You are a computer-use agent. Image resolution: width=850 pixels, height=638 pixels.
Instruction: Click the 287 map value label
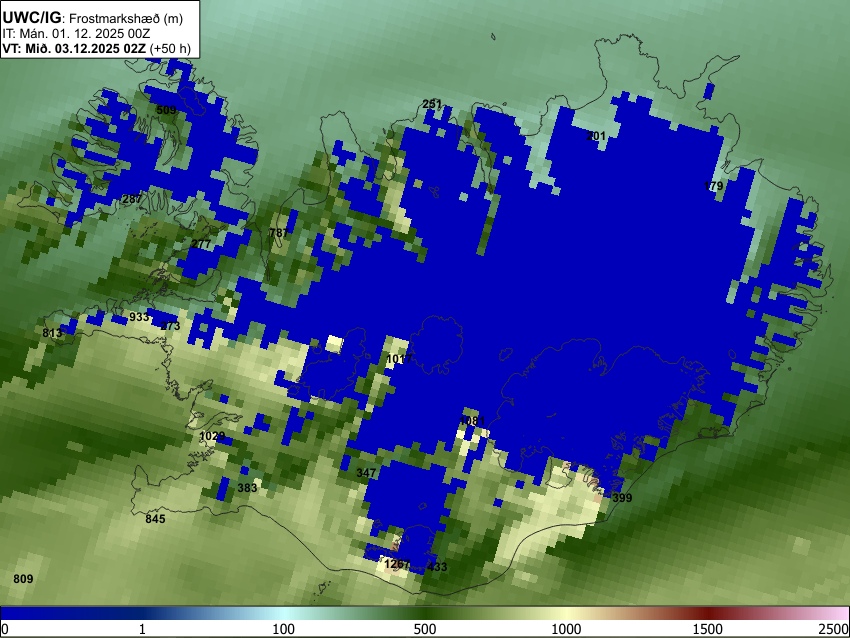pyautogui.click(x=132, y=198)
